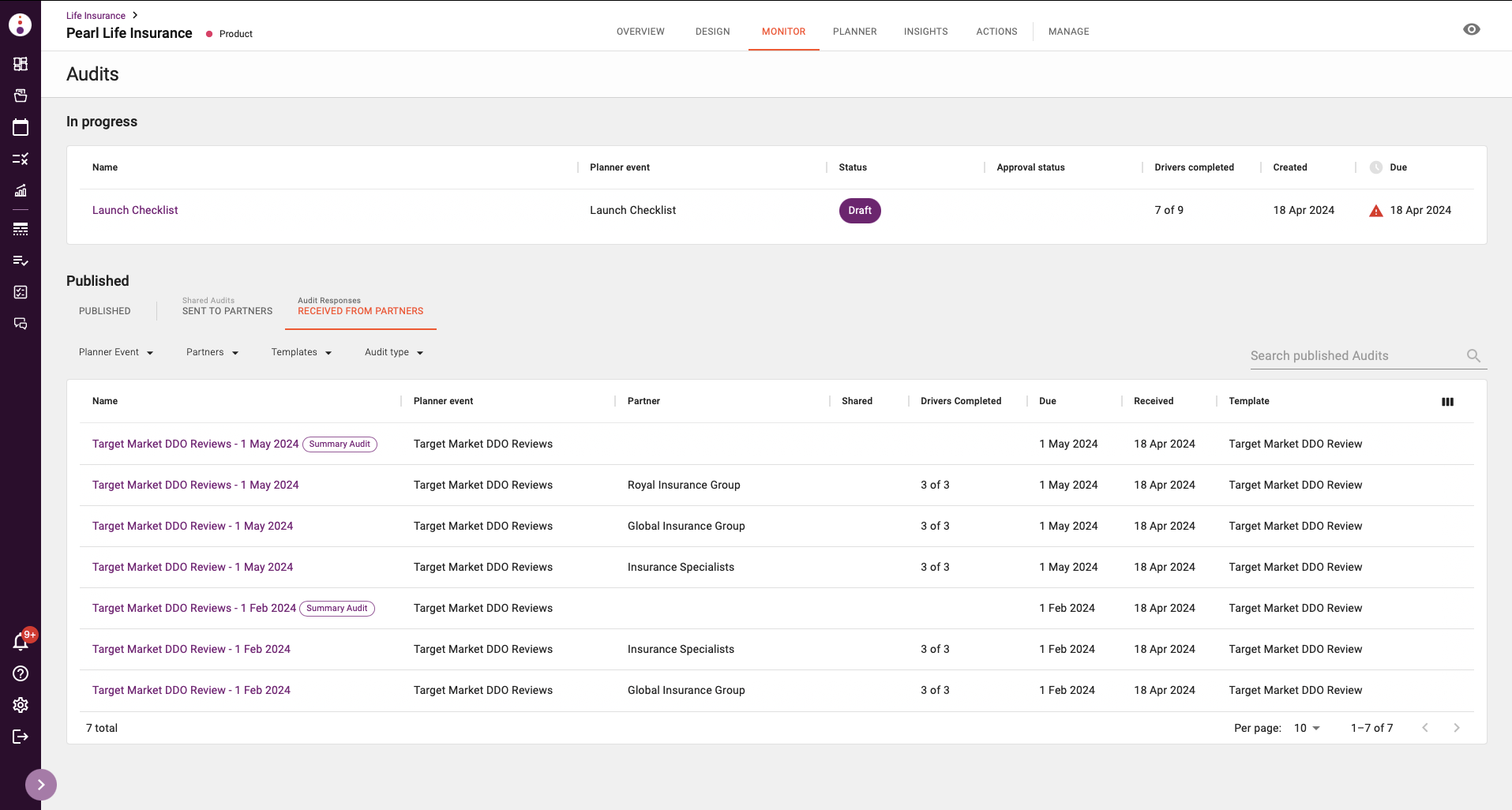Screen dimensions: 1512x810
Task: Click the '7 of 9' drivers completed value
Action: pos(1169,210)
